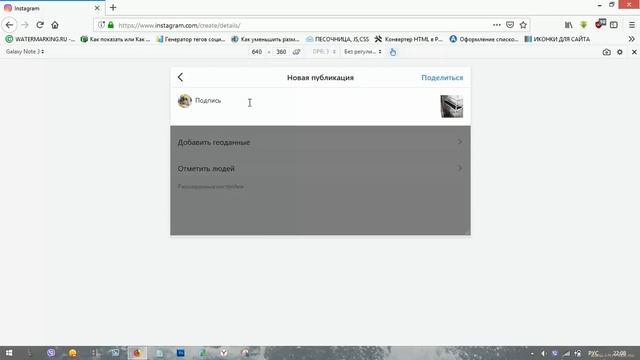This screenshot has width=640, height=360.
Task: Go back with the browser back arrow
Action: click(9, 25)
